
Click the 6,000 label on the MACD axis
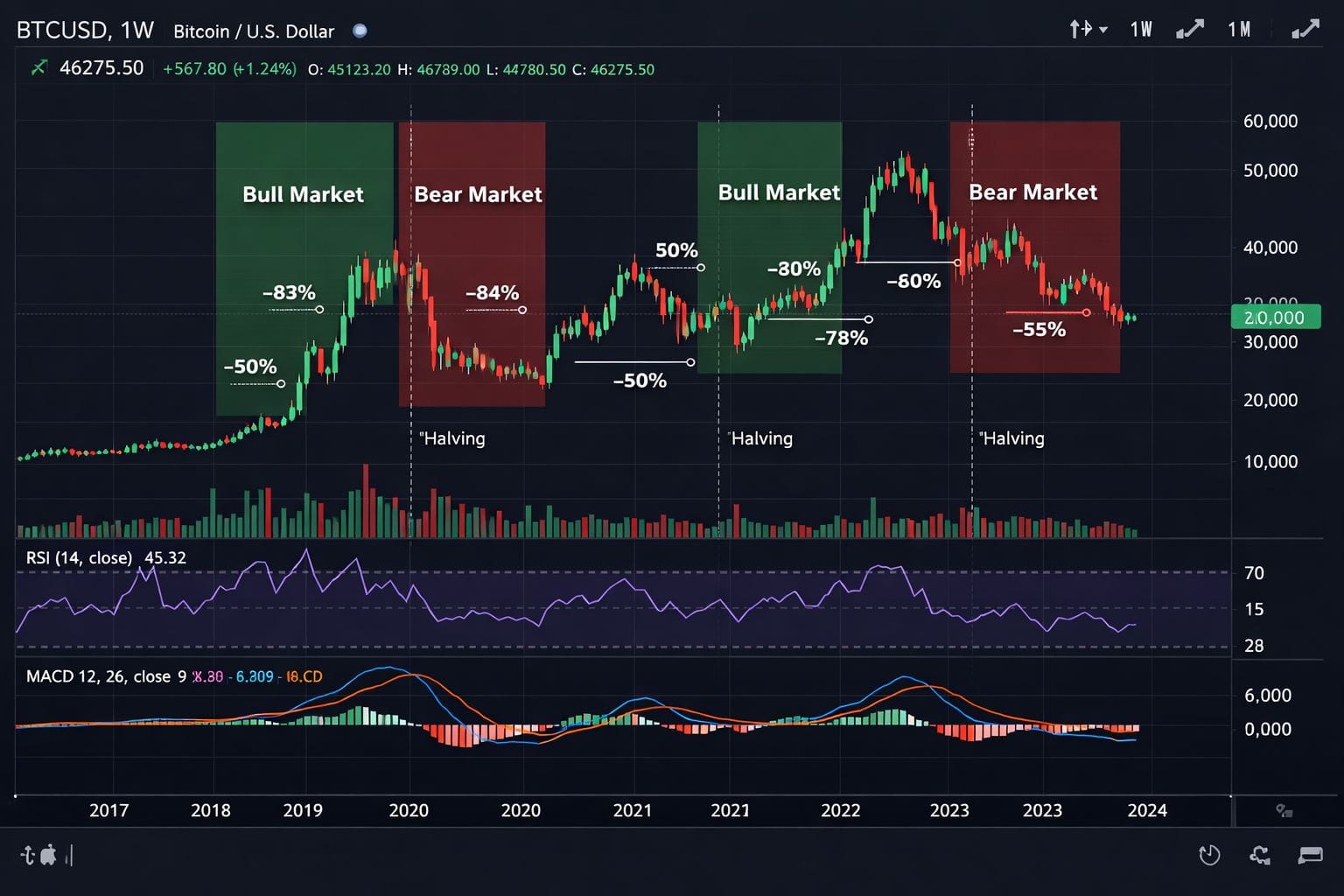pos(1268,696)
